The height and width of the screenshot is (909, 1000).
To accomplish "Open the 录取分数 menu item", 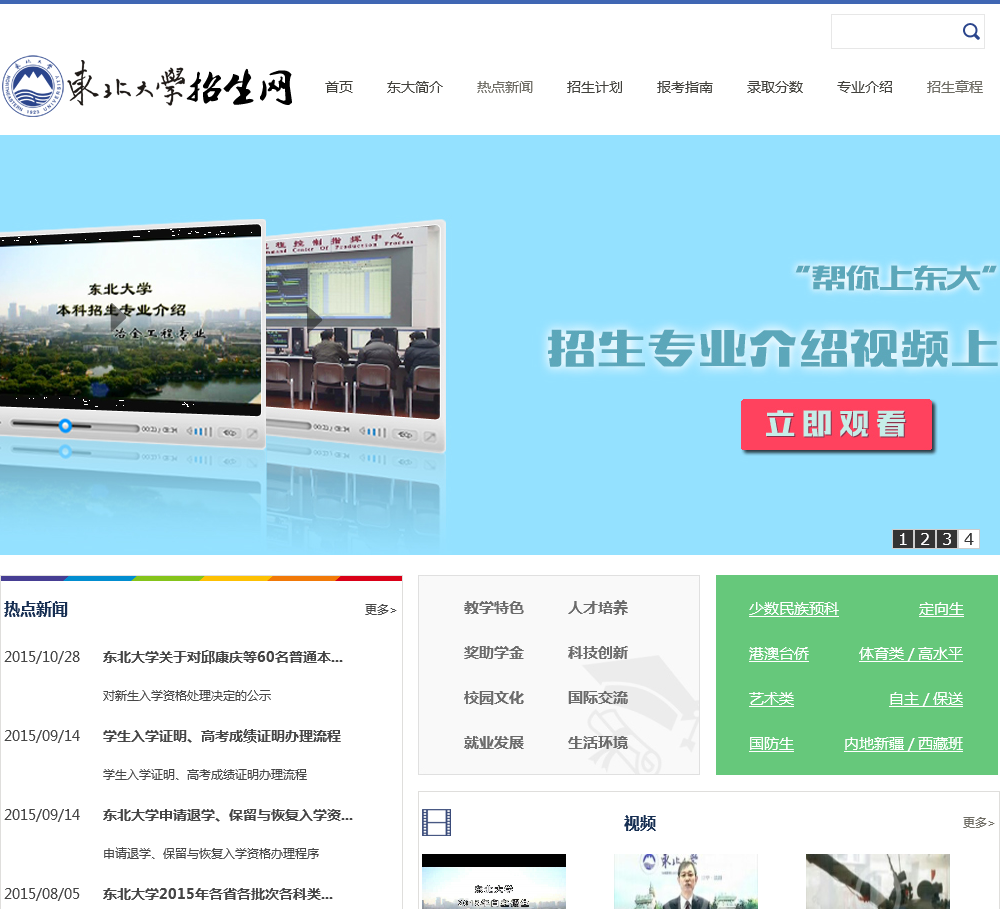I will pyautogui.click(x=775, y=87).
